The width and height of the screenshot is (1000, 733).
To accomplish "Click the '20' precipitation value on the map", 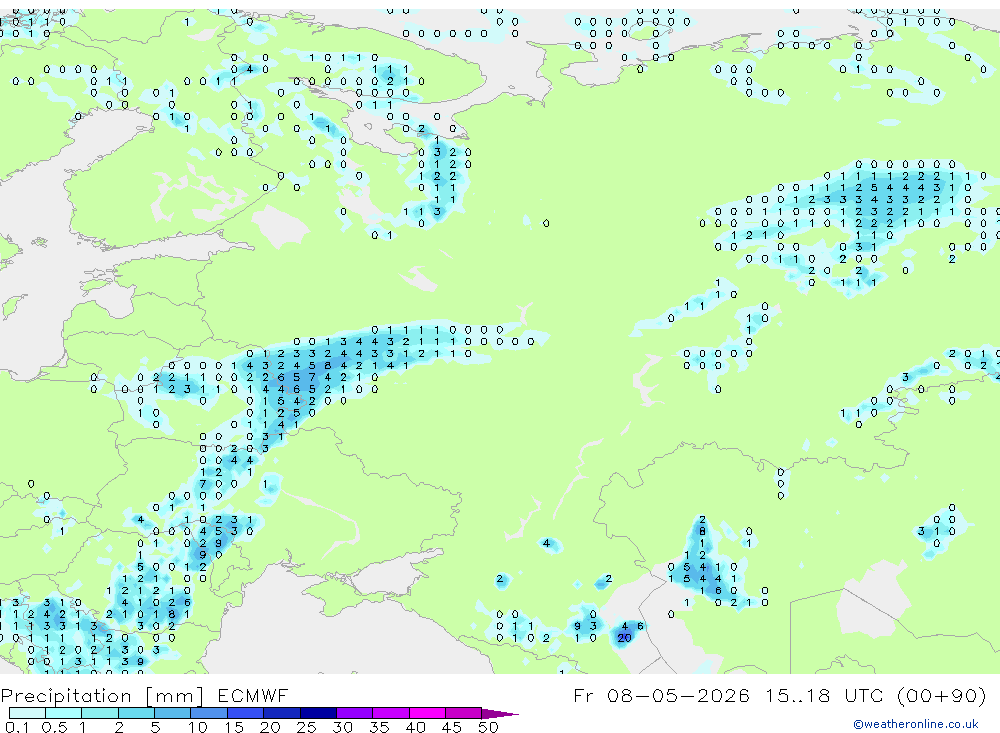I will 624,638.
